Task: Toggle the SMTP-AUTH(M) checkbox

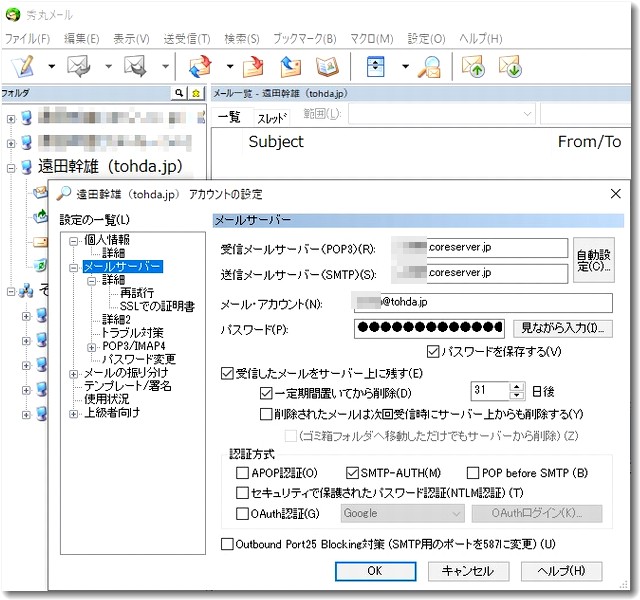Action: point(352,472)
